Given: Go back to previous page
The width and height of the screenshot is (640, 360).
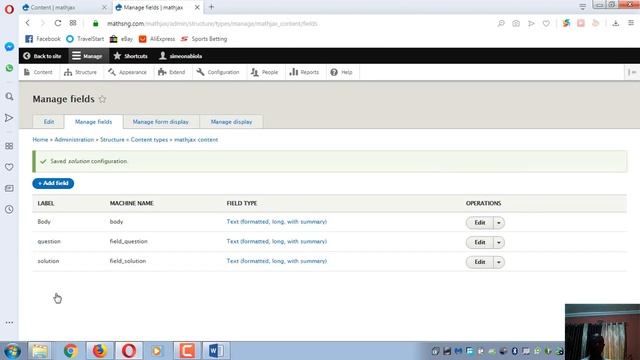Looking at the screenshot, I should tap(28, 23).
